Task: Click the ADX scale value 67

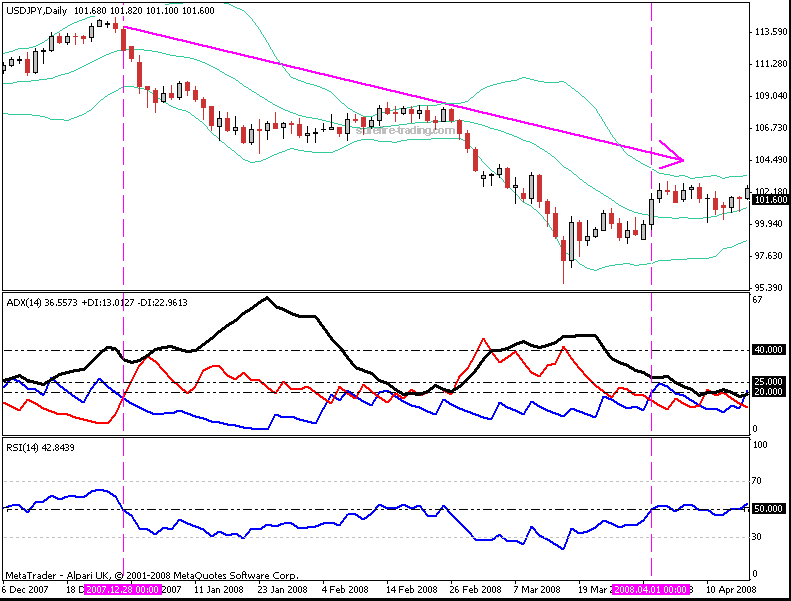Action: coord(757,300)
